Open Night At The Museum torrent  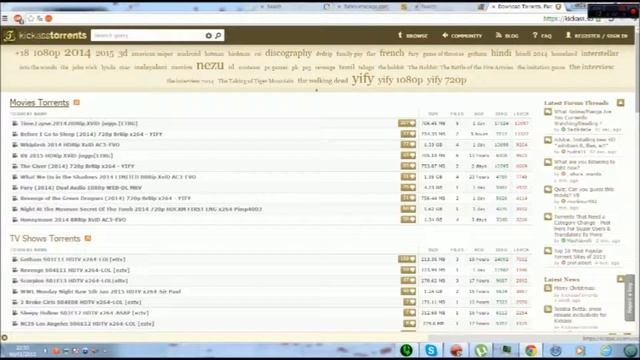click(x=141, y=209)
